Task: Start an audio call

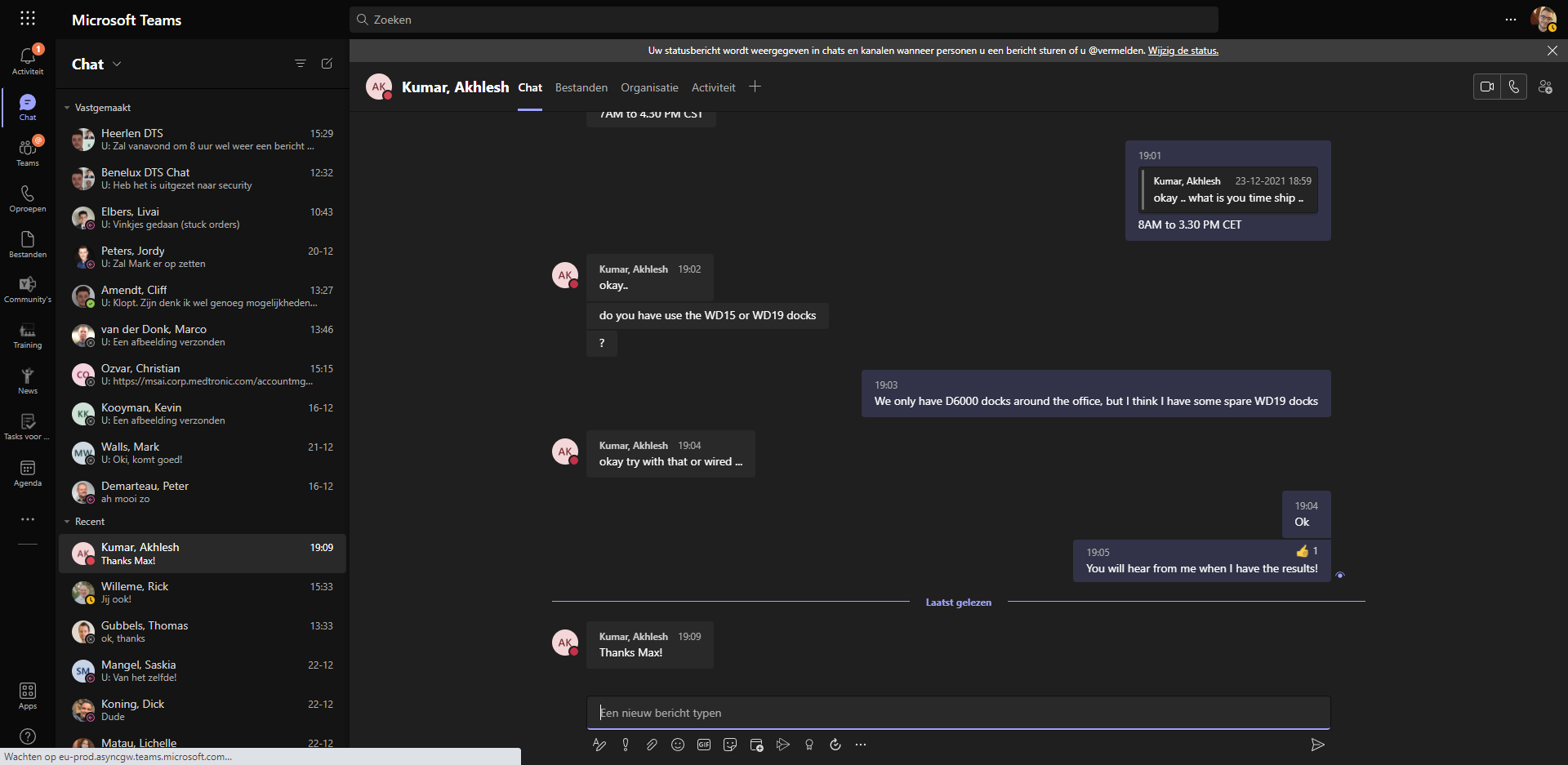Action: click(1514, 87)
